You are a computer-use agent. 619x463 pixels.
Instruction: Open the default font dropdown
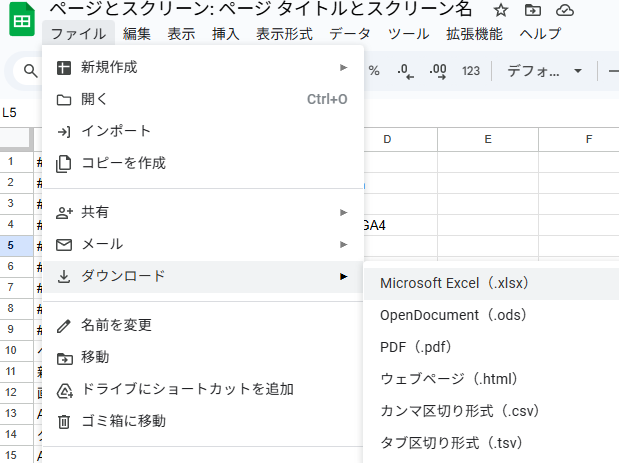[544, 71]
